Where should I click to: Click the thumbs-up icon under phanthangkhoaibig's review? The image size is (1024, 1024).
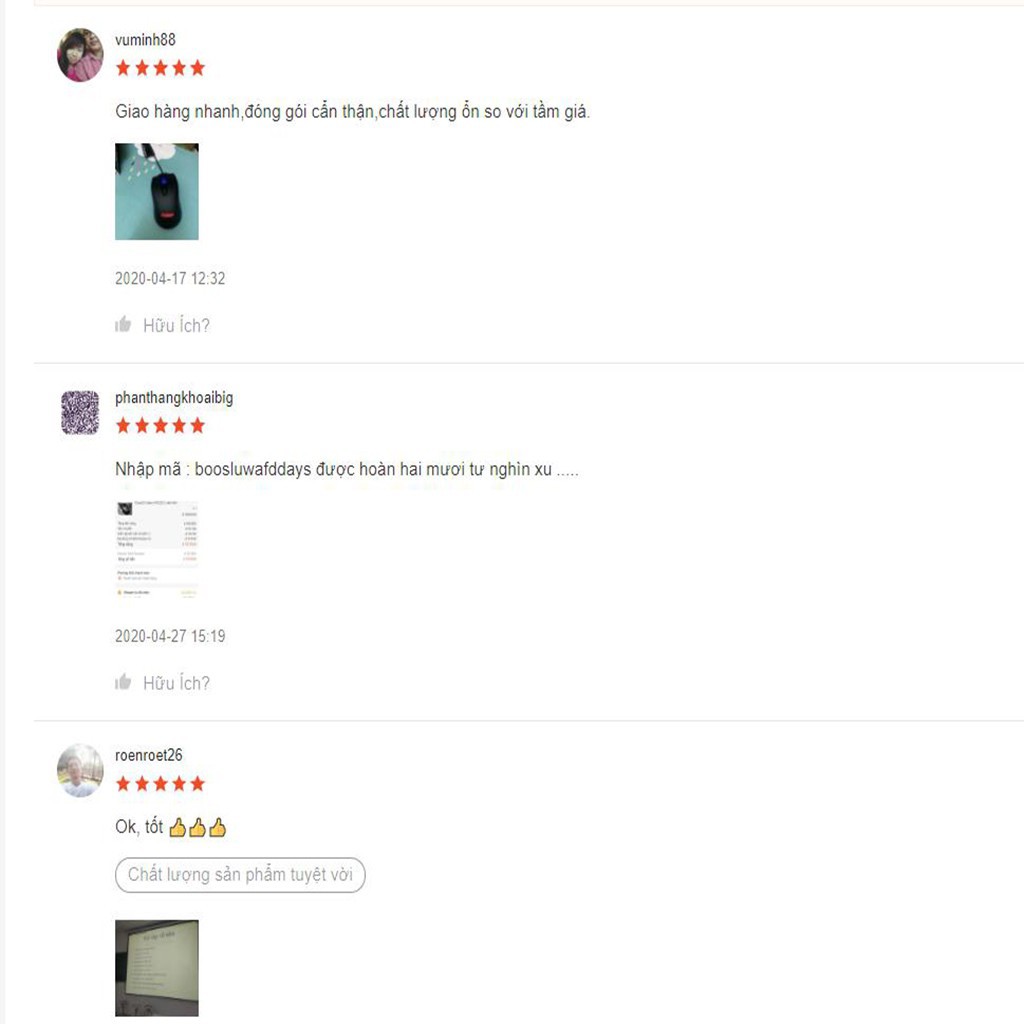123,682
